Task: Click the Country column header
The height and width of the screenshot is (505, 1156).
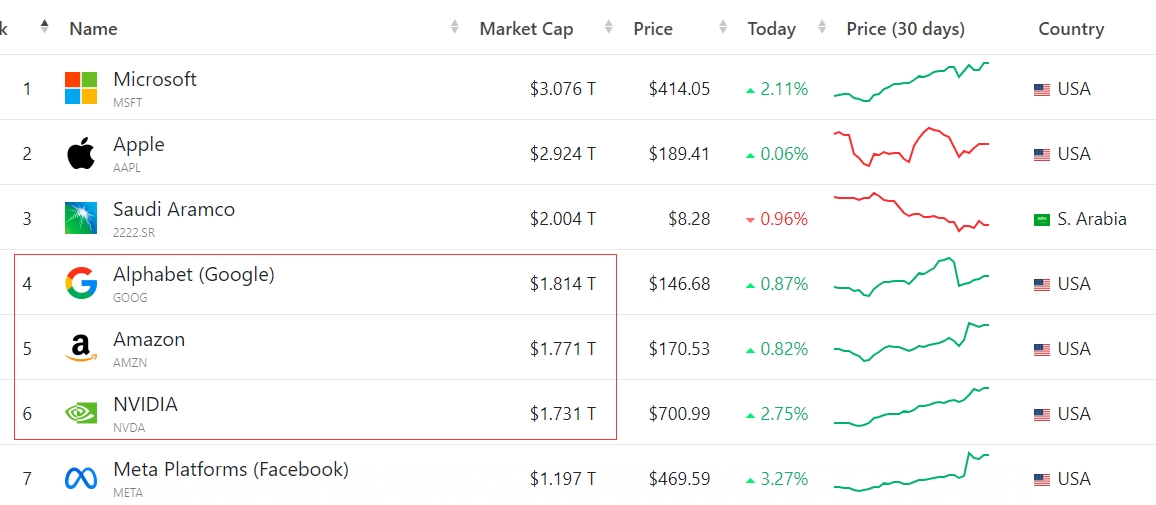Action: click(x=1070, y=29)
